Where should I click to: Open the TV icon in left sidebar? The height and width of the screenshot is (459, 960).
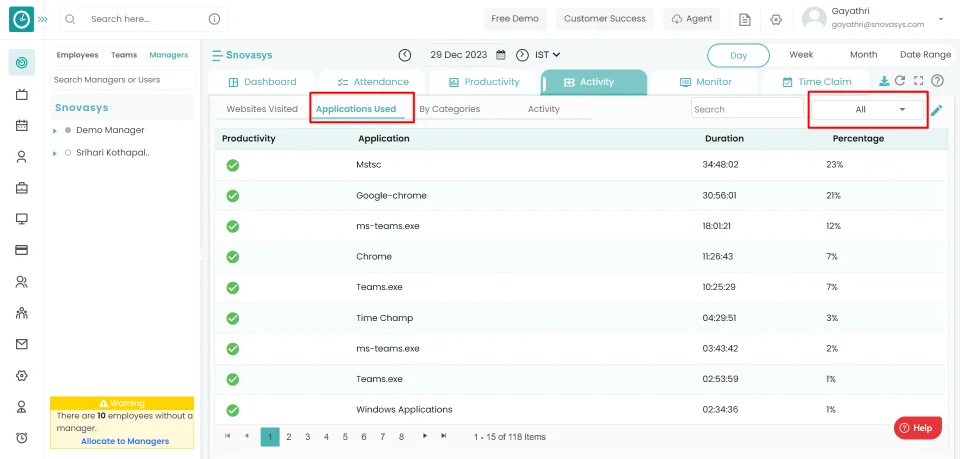[x=21, y=94]
